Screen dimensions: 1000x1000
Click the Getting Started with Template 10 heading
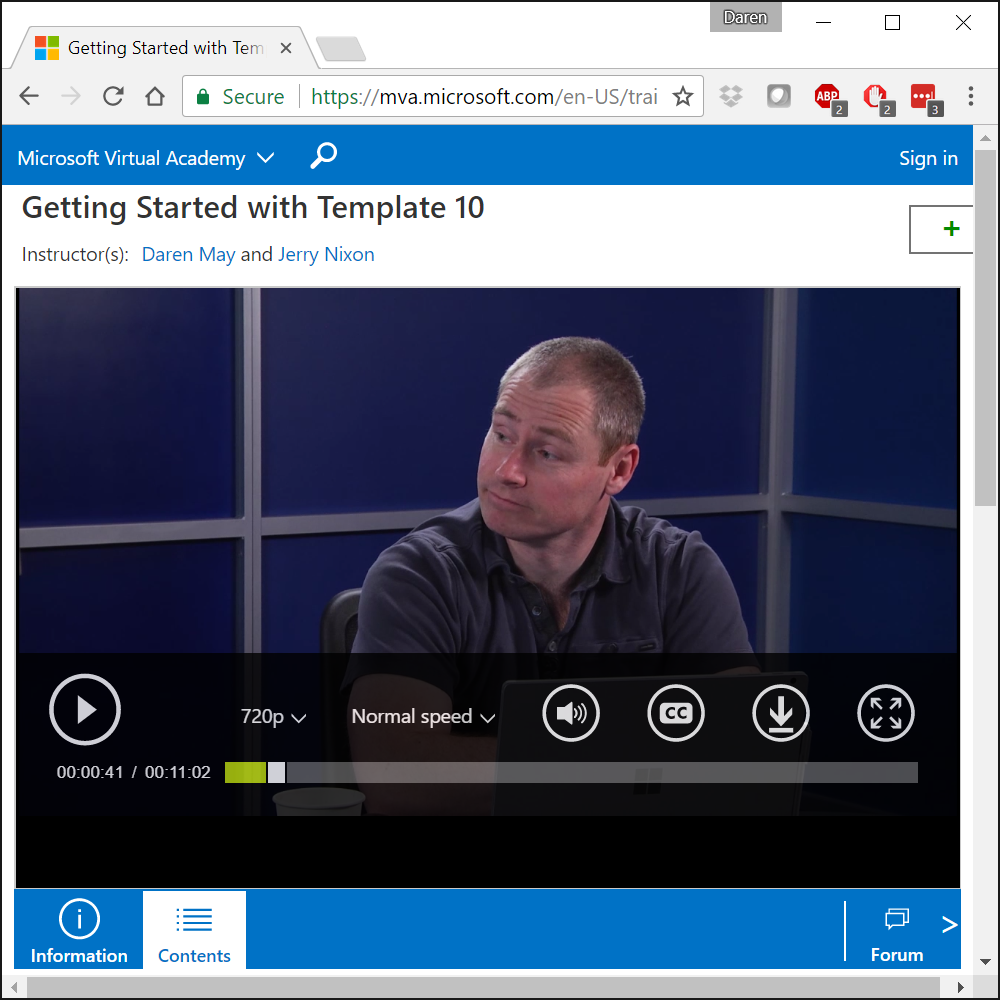tap(253, 208)
